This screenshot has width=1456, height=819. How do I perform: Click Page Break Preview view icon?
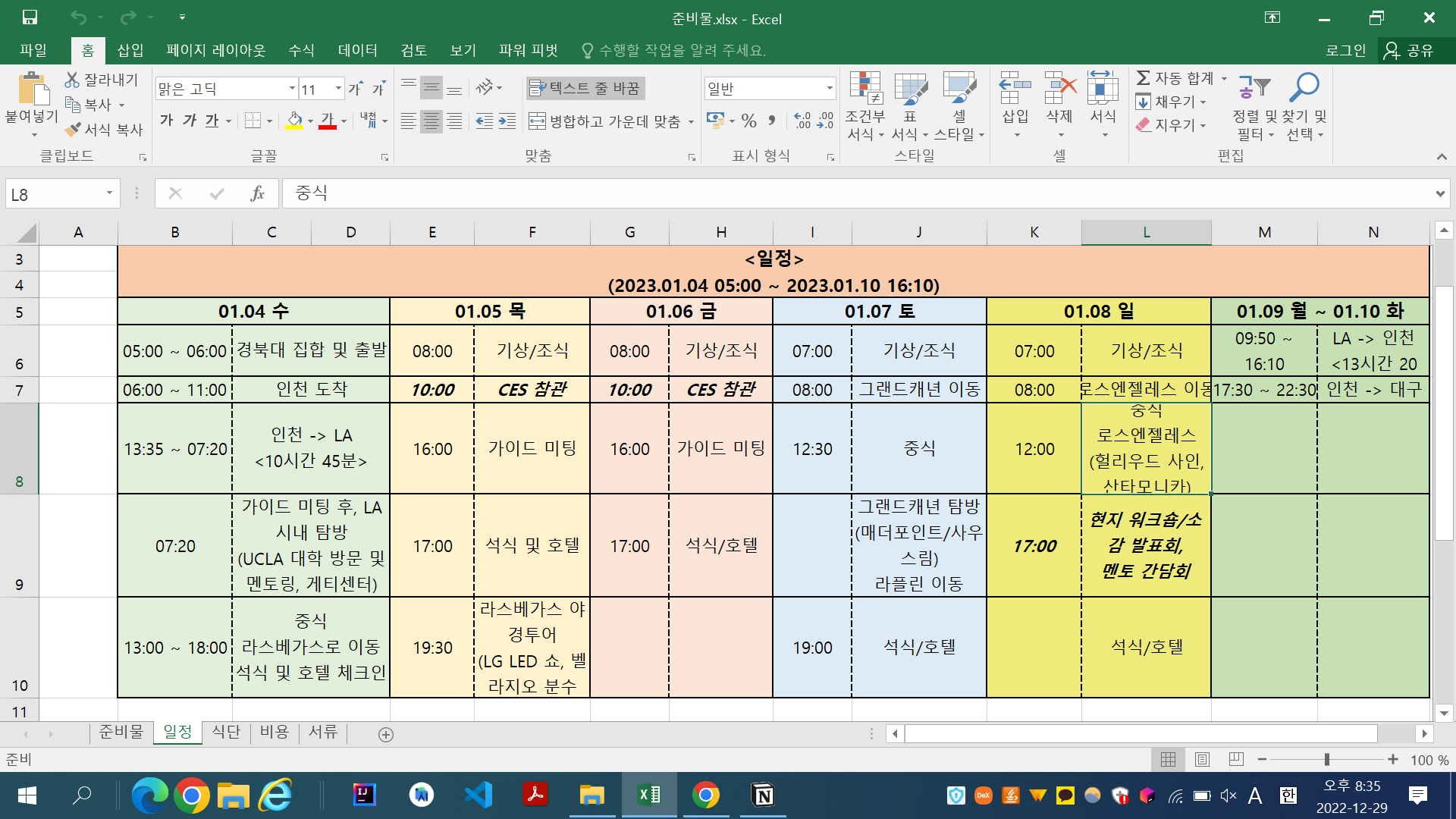point(1236,759)
